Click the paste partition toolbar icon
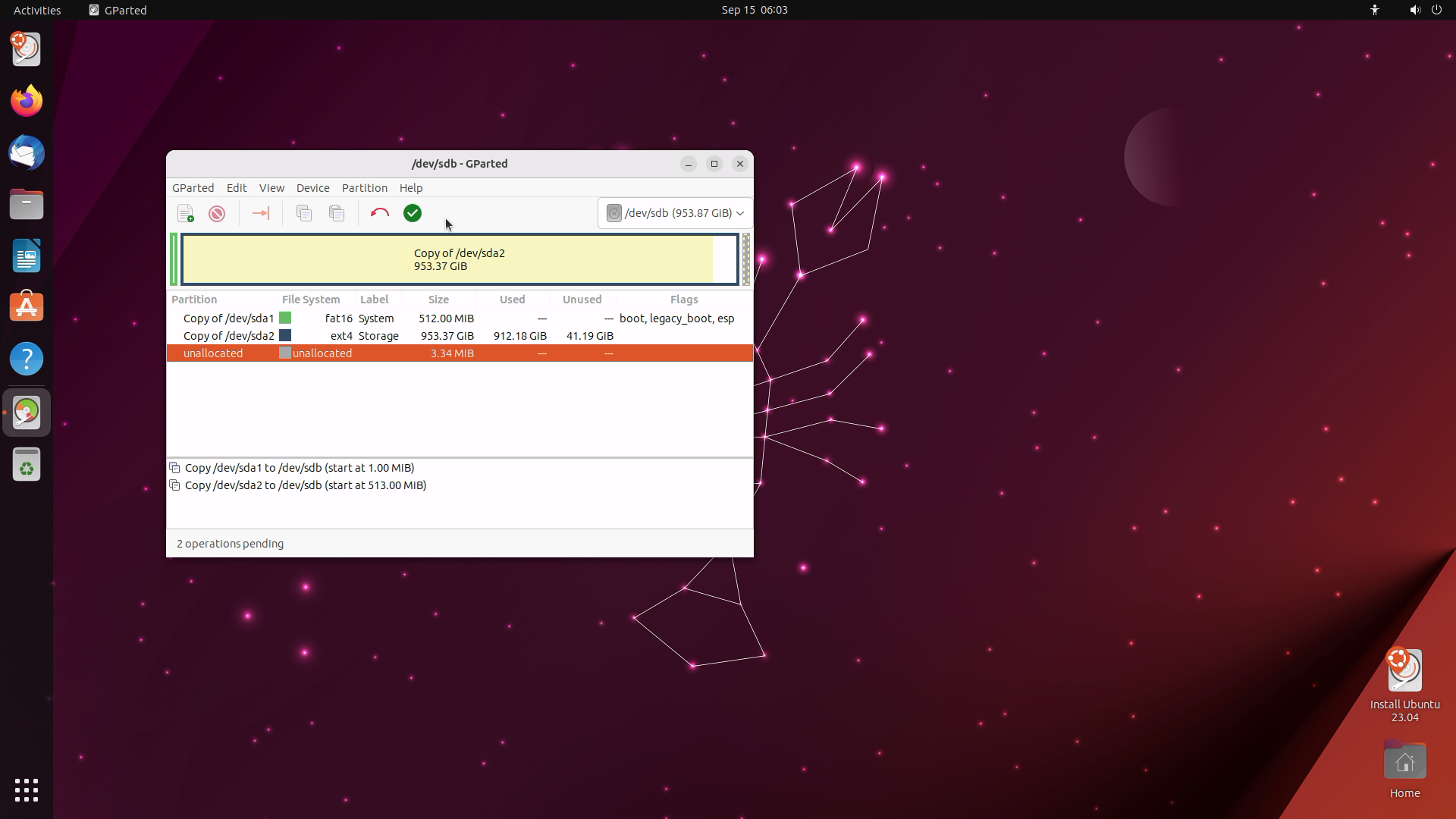 click(337, 214)
